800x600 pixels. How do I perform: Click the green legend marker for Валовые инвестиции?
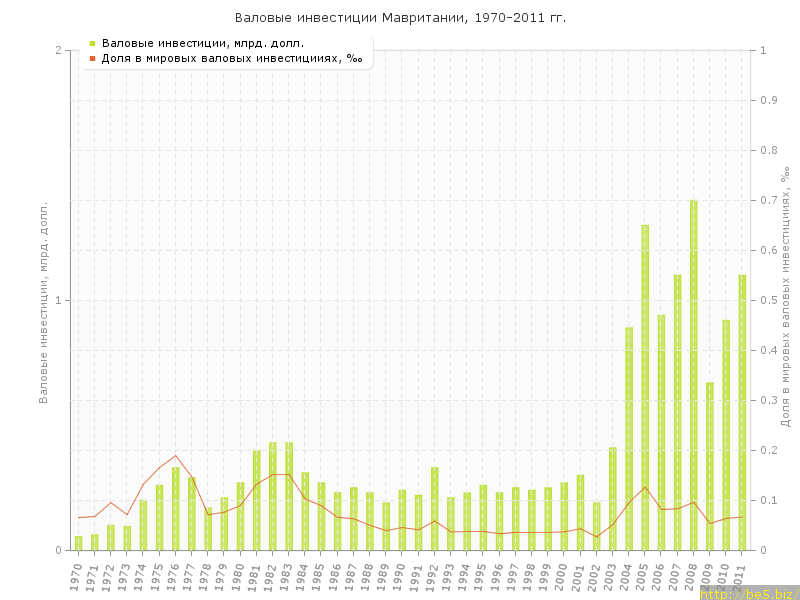(x=92, y=43)
